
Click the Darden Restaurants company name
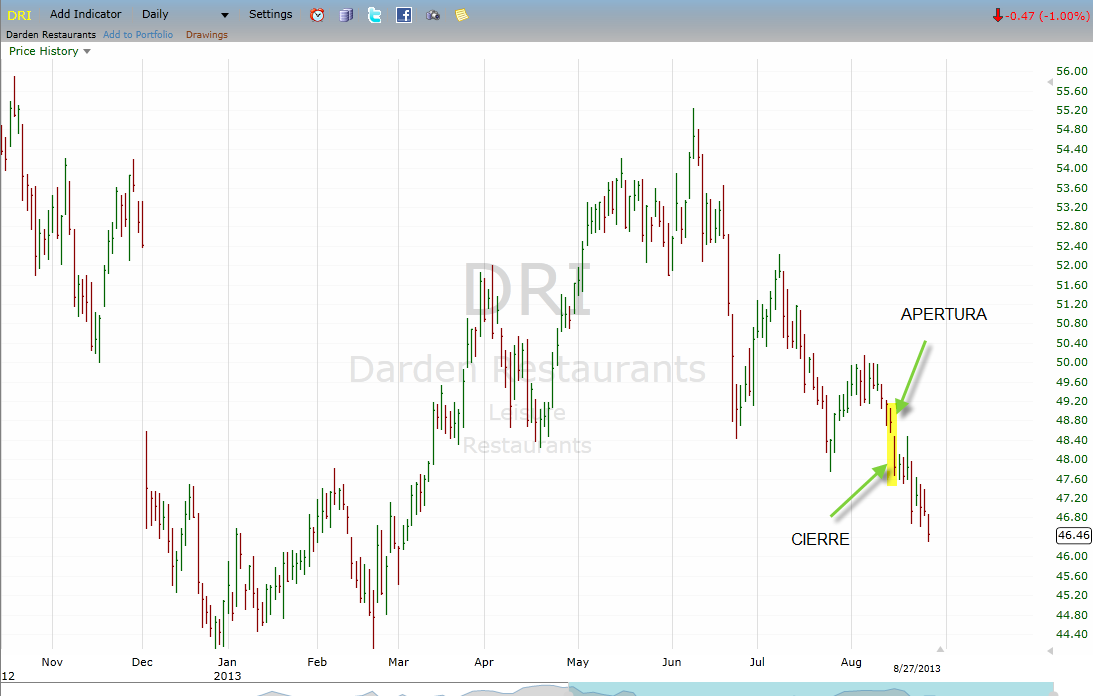[x=48, y=35]
